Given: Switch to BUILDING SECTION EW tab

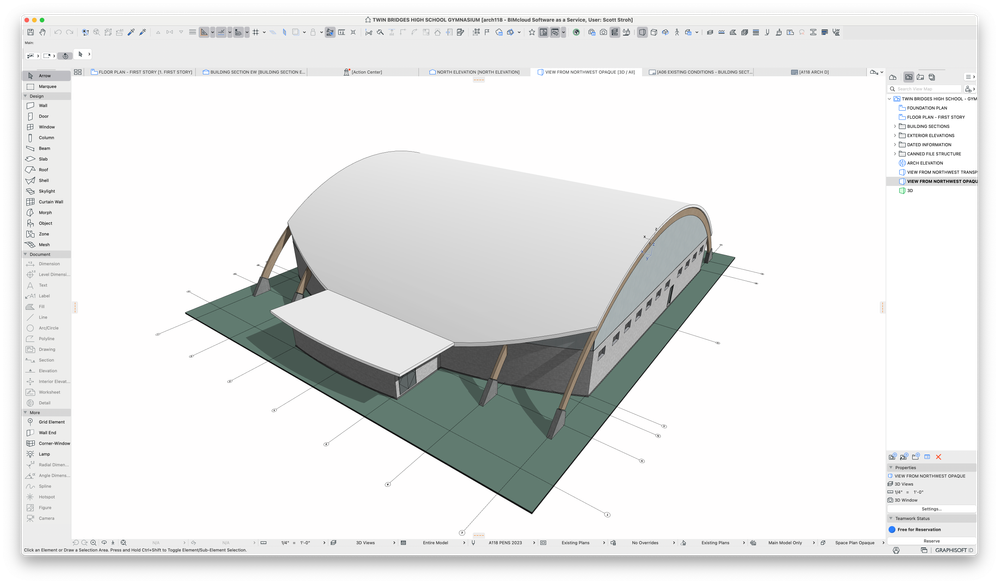Looking at the screenshot, I should coord(254,72).
